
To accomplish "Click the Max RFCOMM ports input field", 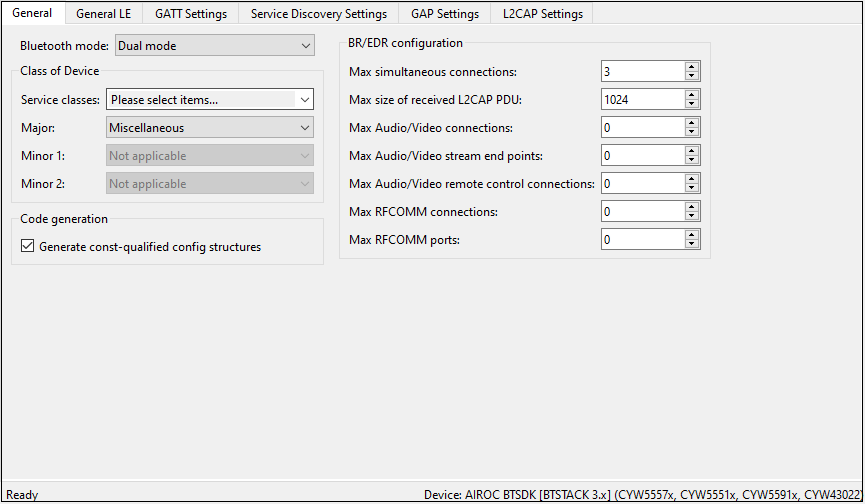I will (642, 240).
